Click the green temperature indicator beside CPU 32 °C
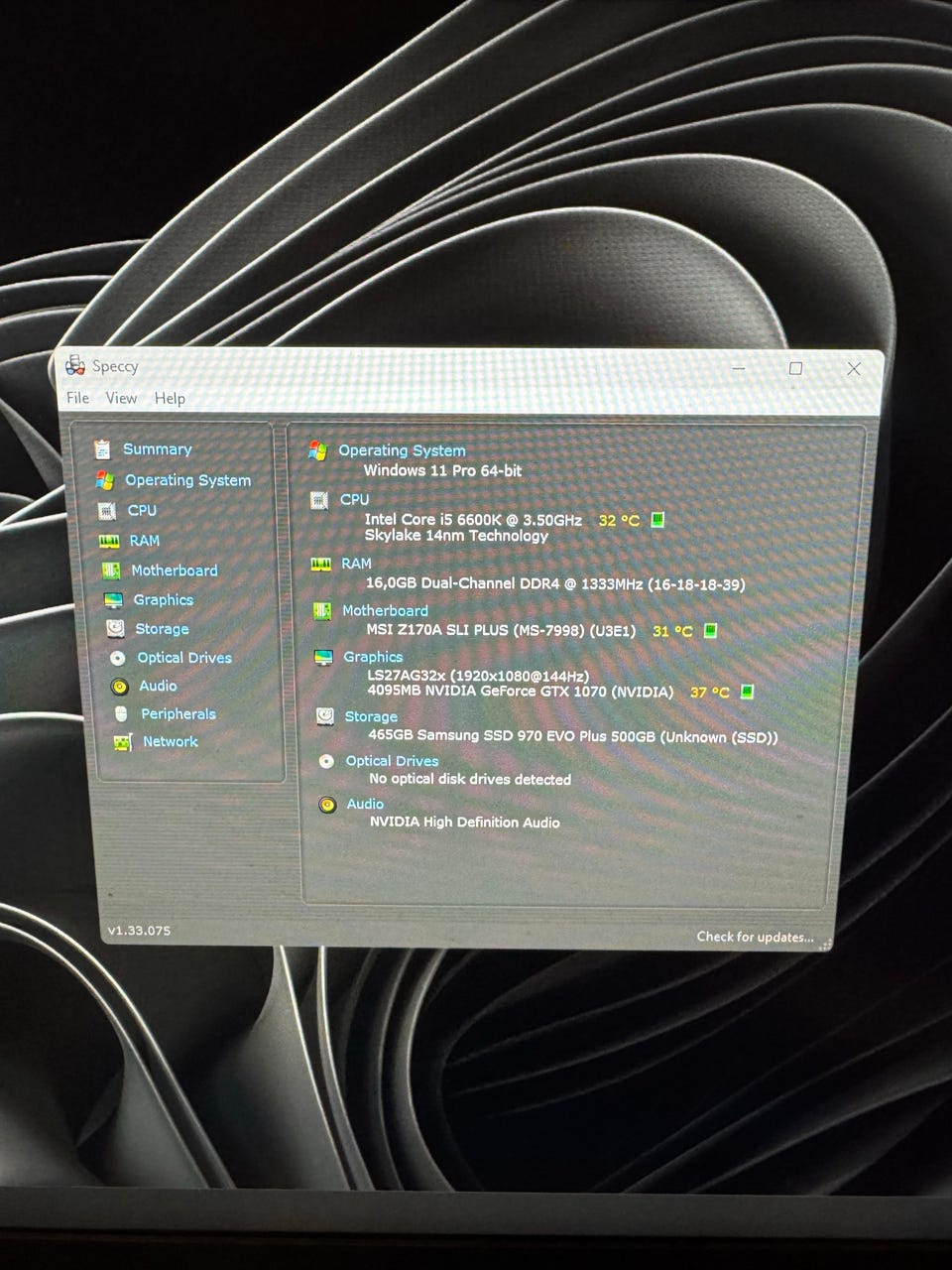This screenshot has width=952, height=1270. (x=656, y=520)
